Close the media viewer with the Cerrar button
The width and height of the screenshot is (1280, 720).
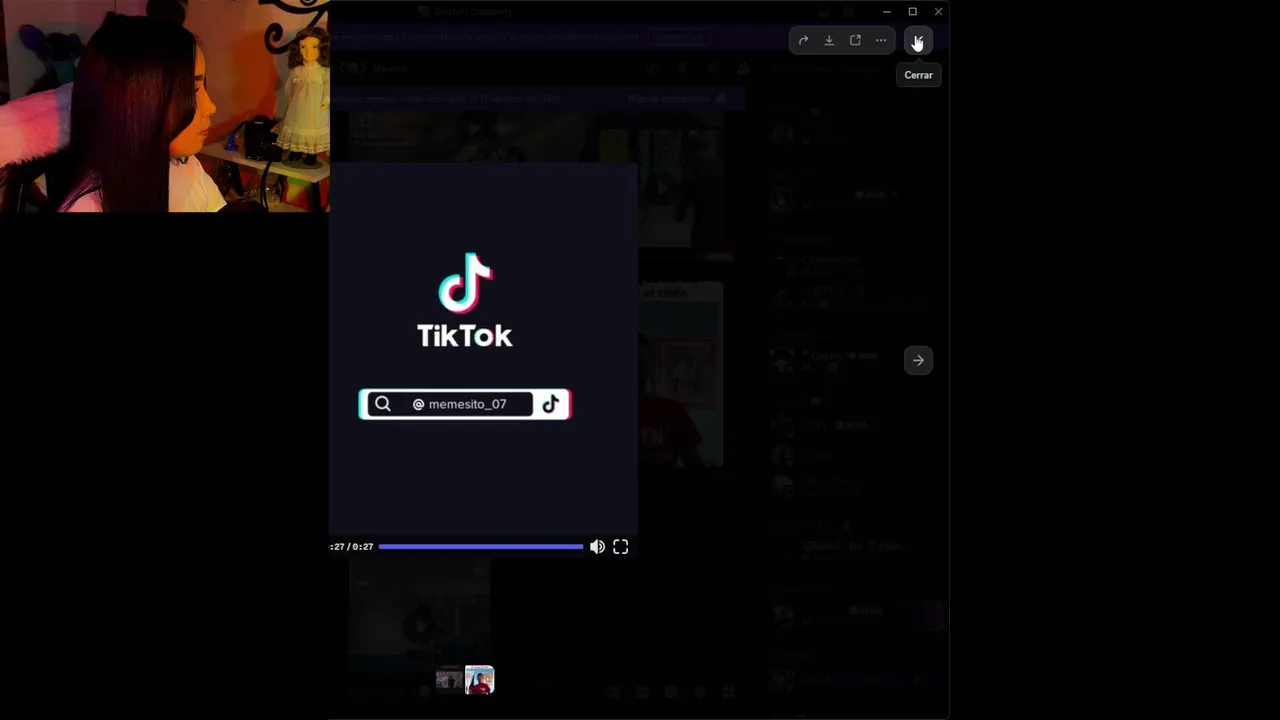[x=918, y=40]
